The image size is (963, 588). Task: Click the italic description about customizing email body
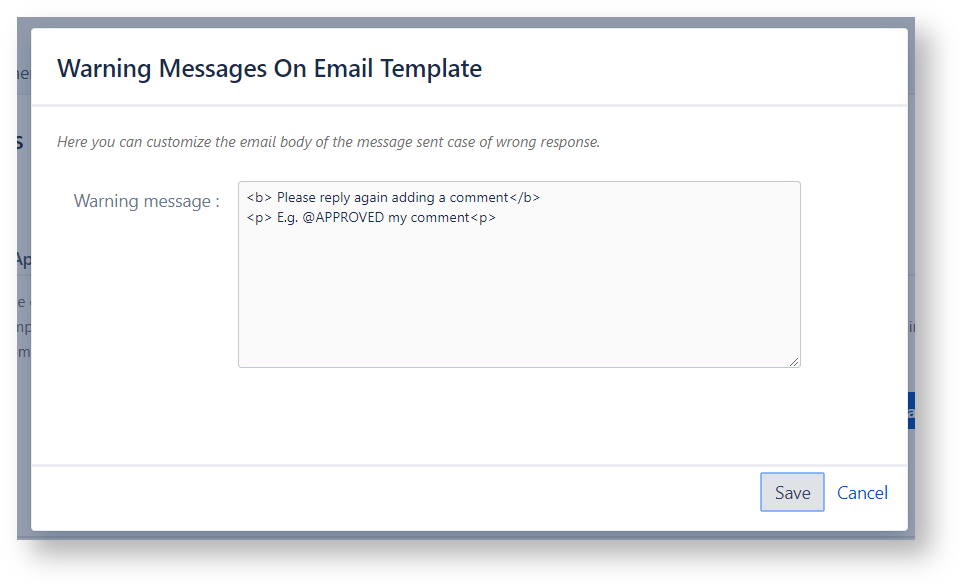[x=328, y=142]
